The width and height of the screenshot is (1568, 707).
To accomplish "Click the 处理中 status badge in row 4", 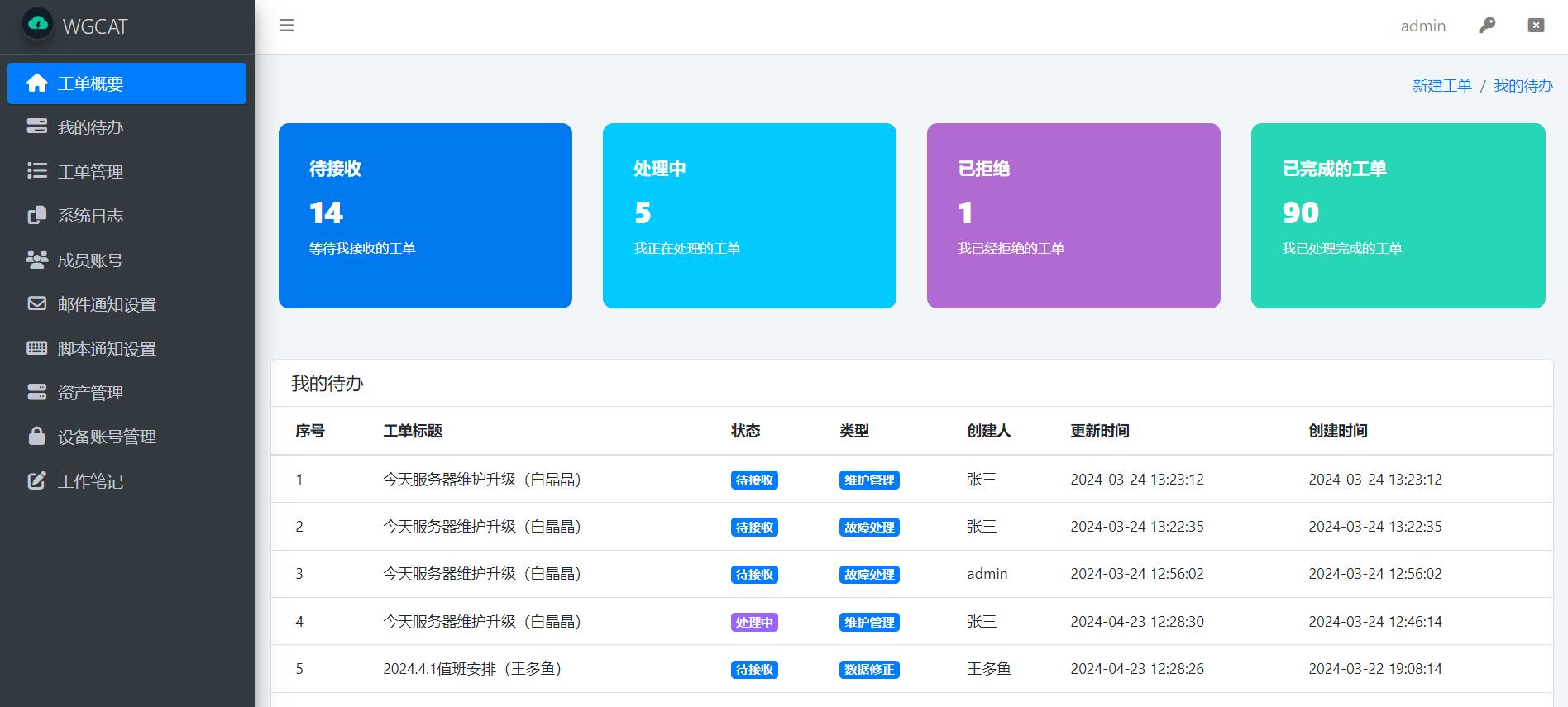I will point(754,622).
